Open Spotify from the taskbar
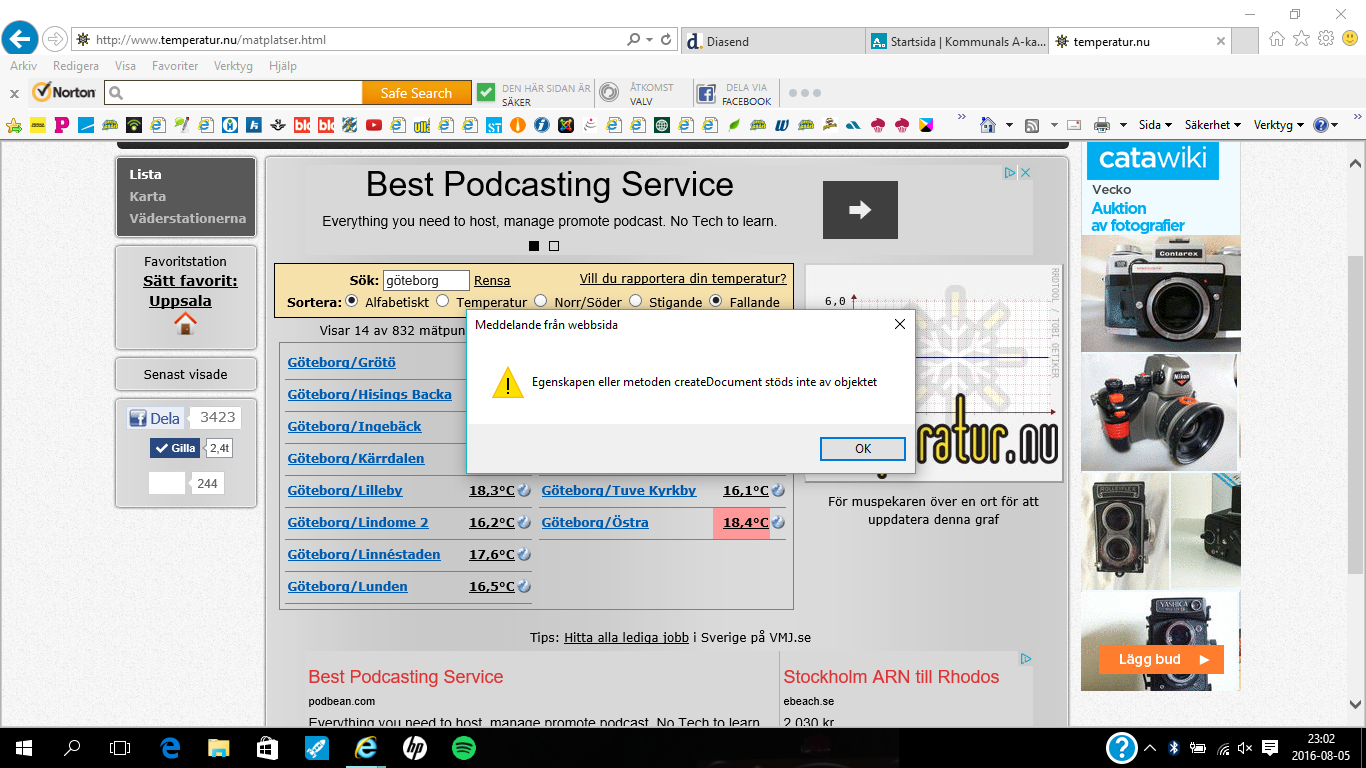The width and height of the screenshot is (1366, 768). pos(463,747)
